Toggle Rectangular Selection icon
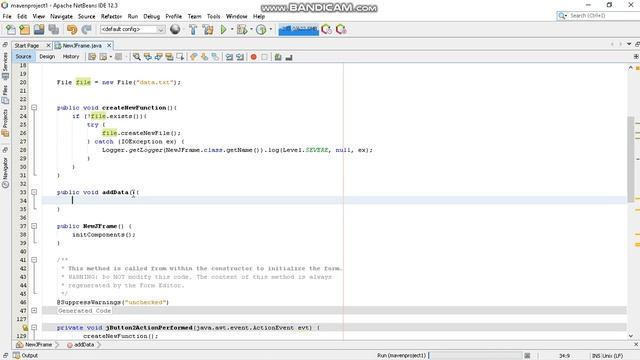This screenshot has width=640, height=360. point(180,57)
